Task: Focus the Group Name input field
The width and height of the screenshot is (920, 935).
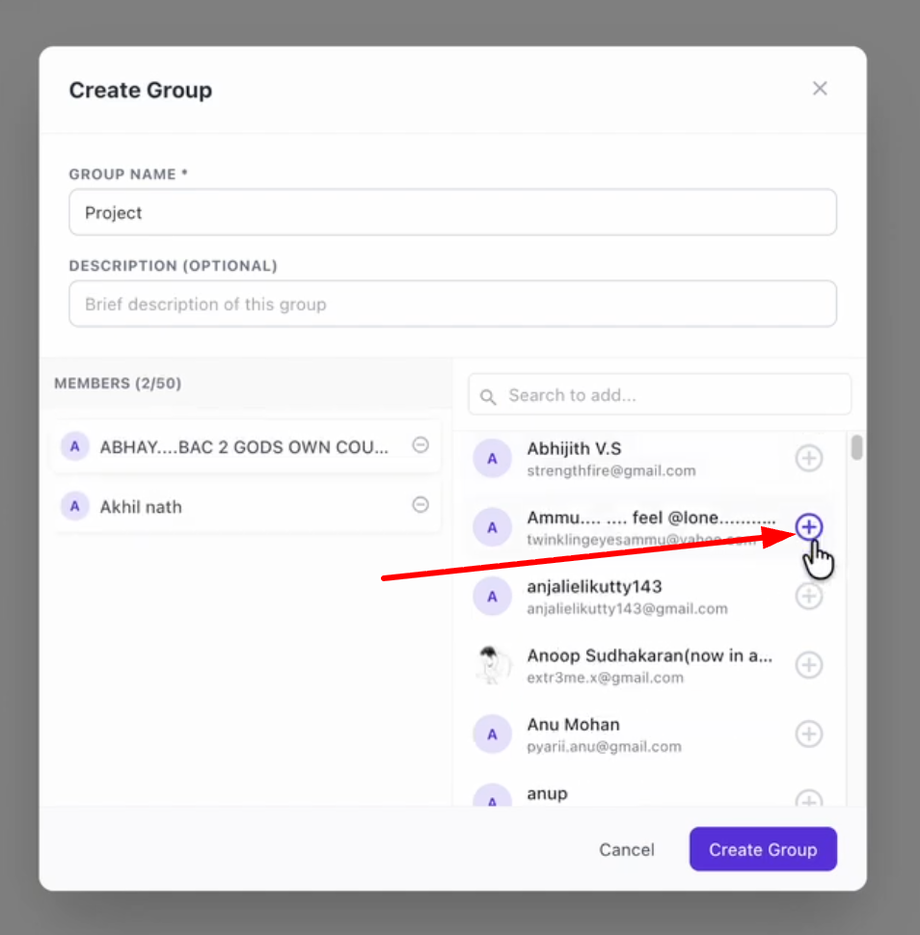Action: pyautogui.click(x=452, y=212)
